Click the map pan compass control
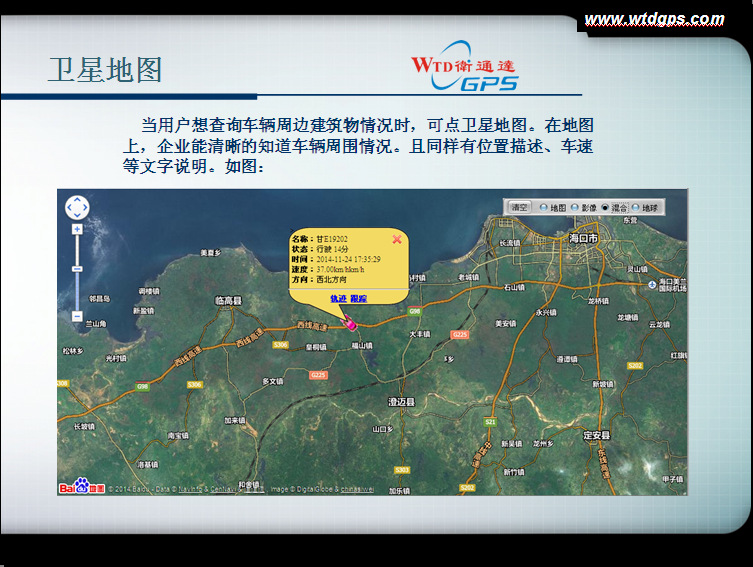Image resolution: width=753 pixels, height=567 pixels. pos(77,207)
